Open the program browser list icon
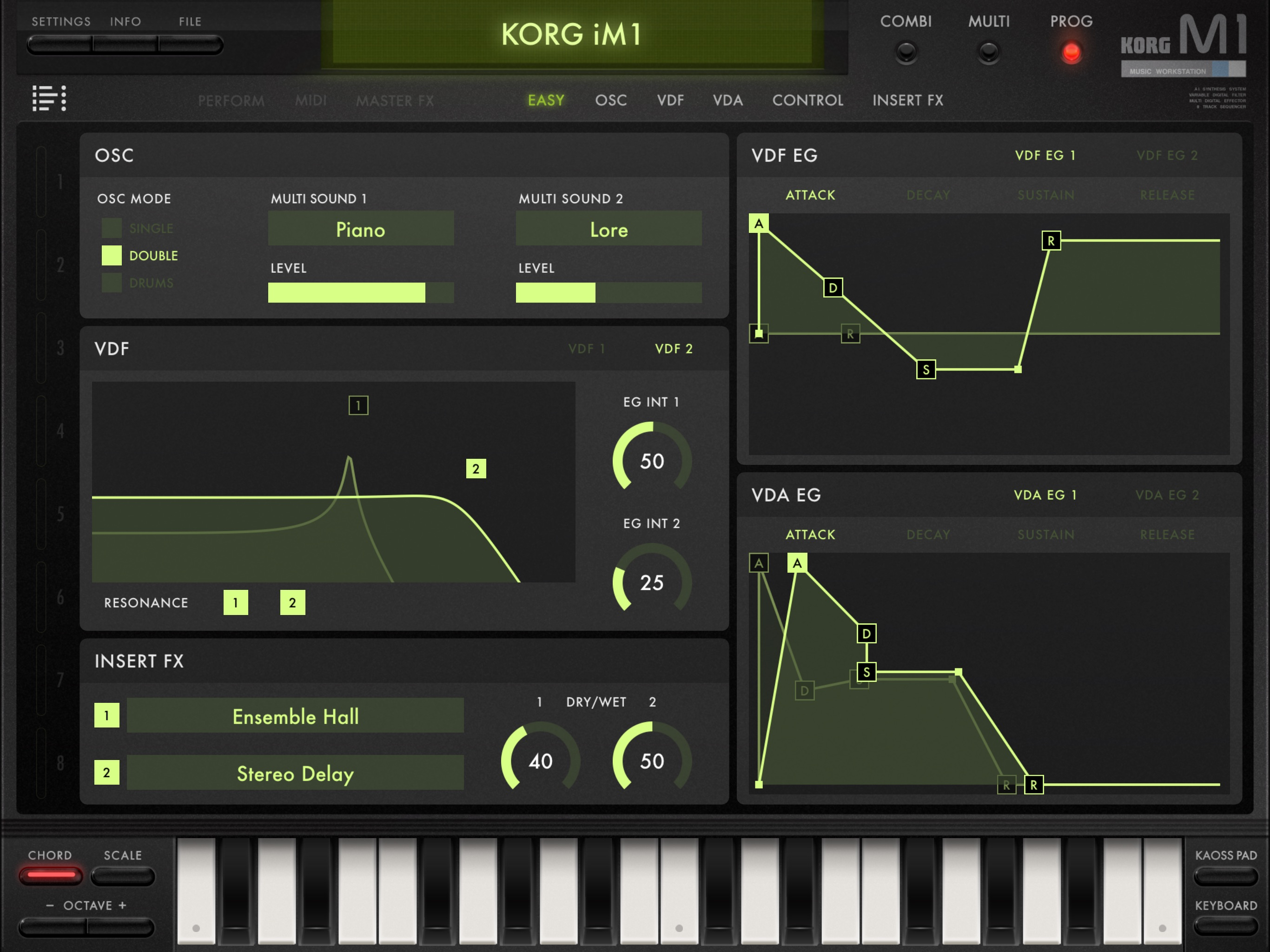Viewport: 1270px width, 952px height. [x=49, y=98]
